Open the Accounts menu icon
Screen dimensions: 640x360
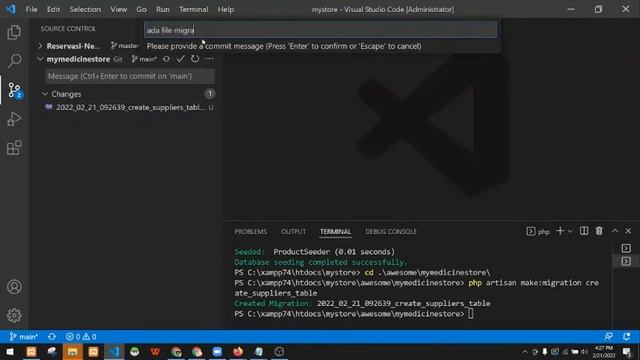pos(14,287)
